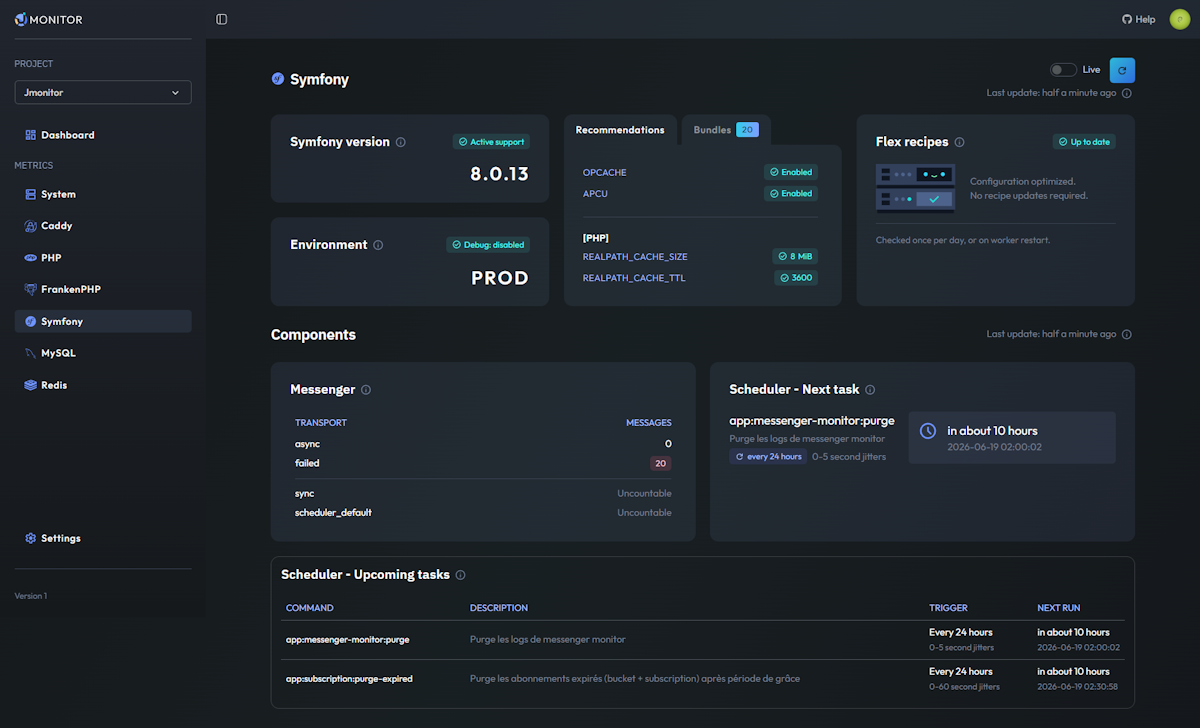Collapse the sidebar with the panel icon

[222, 19]
